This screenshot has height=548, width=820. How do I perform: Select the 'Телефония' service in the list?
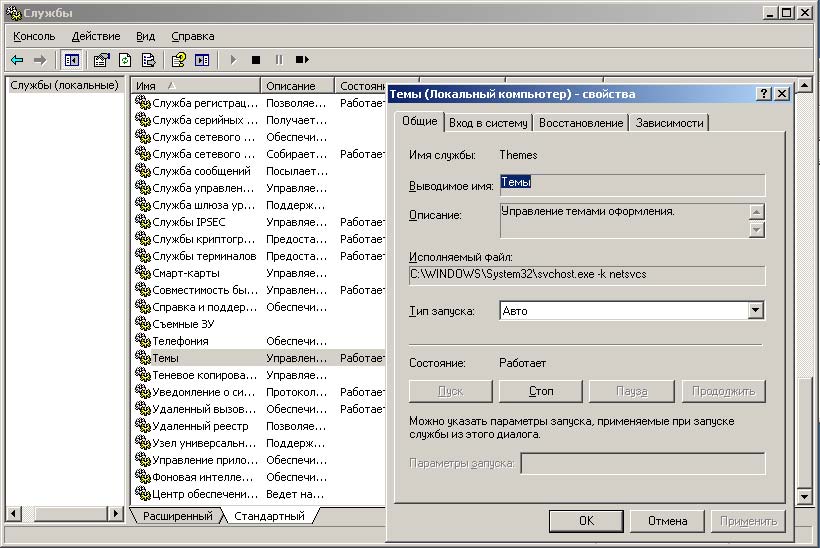(x=180, y=341)
